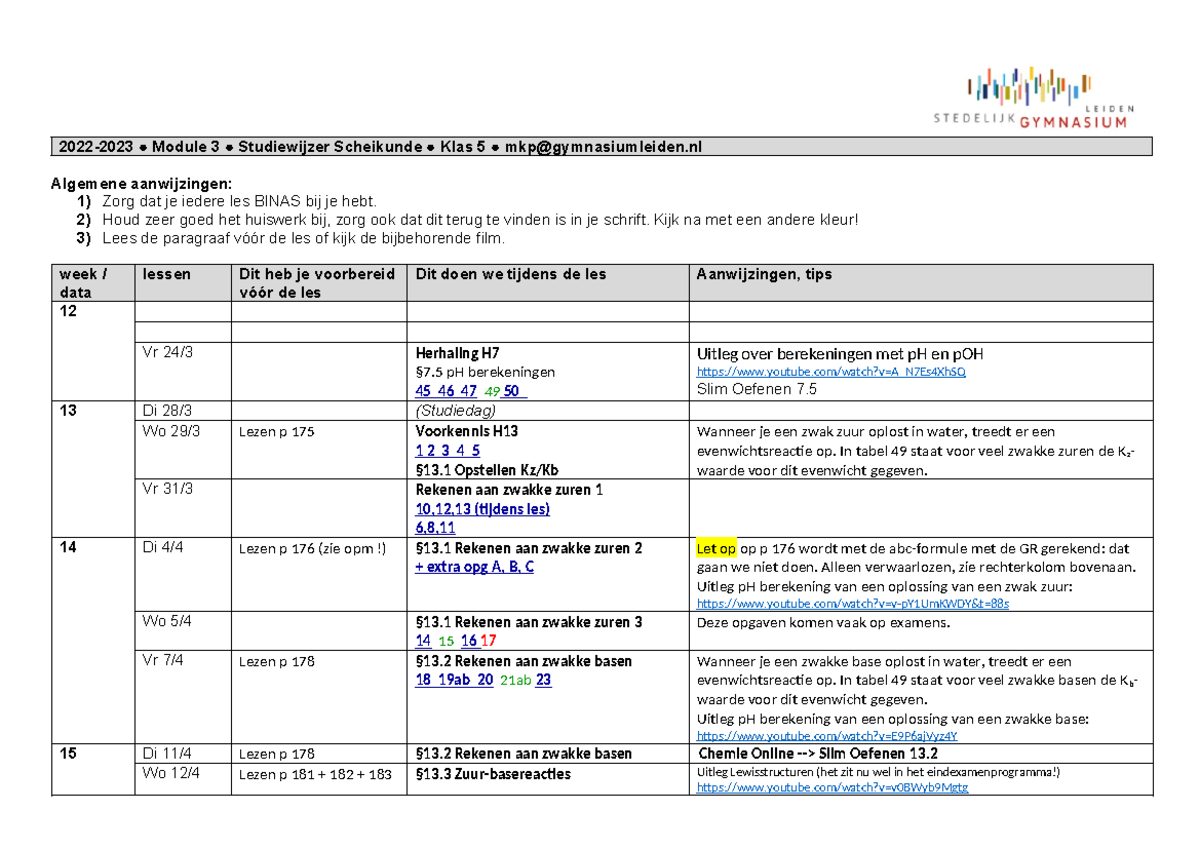Click the 'Slim Oefenen 7.5' text
This screenshot has height=849, width=1200.
click(756, 390)
